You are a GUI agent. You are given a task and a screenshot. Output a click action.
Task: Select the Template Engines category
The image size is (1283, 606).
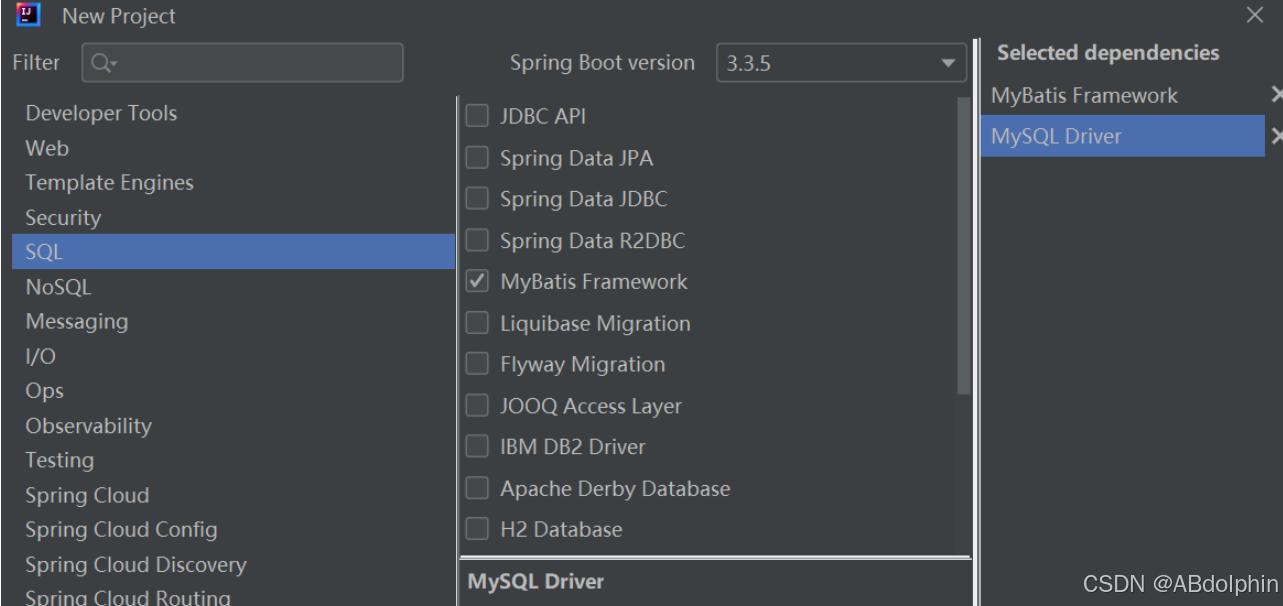233,182
